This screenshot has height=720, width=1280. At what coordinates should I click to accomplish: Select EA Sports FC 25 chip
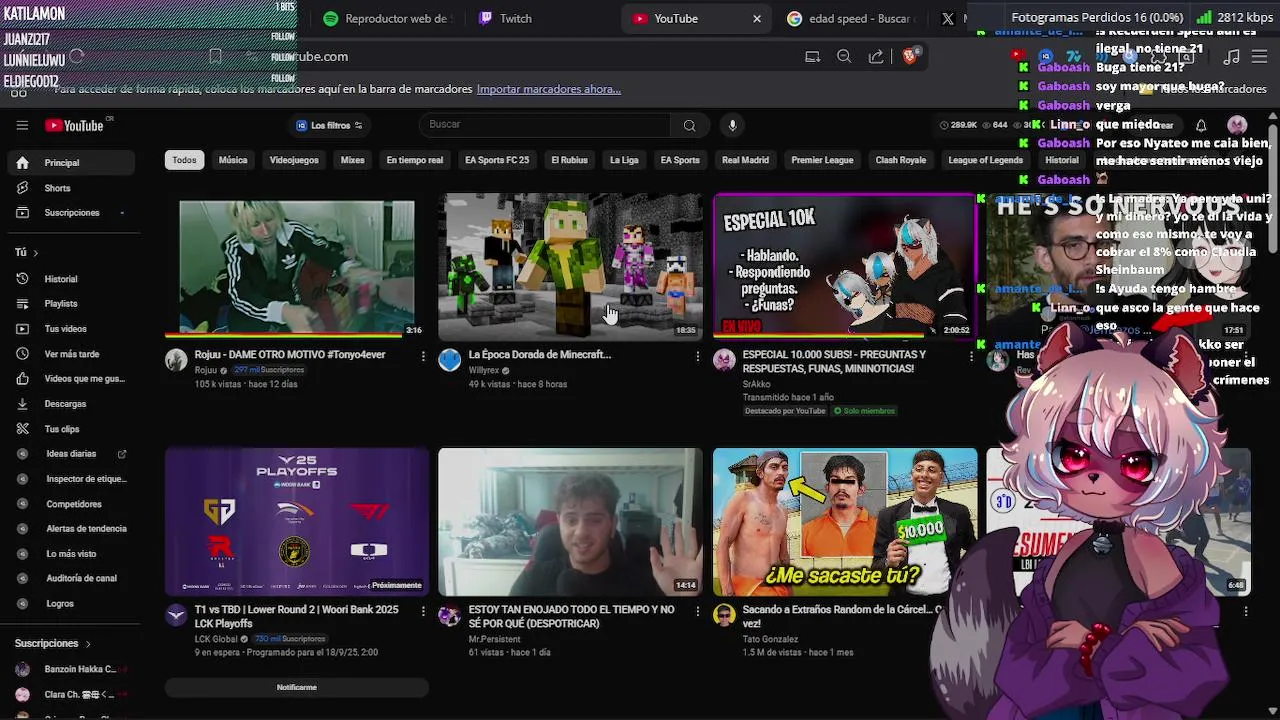[x=497, y=160]
